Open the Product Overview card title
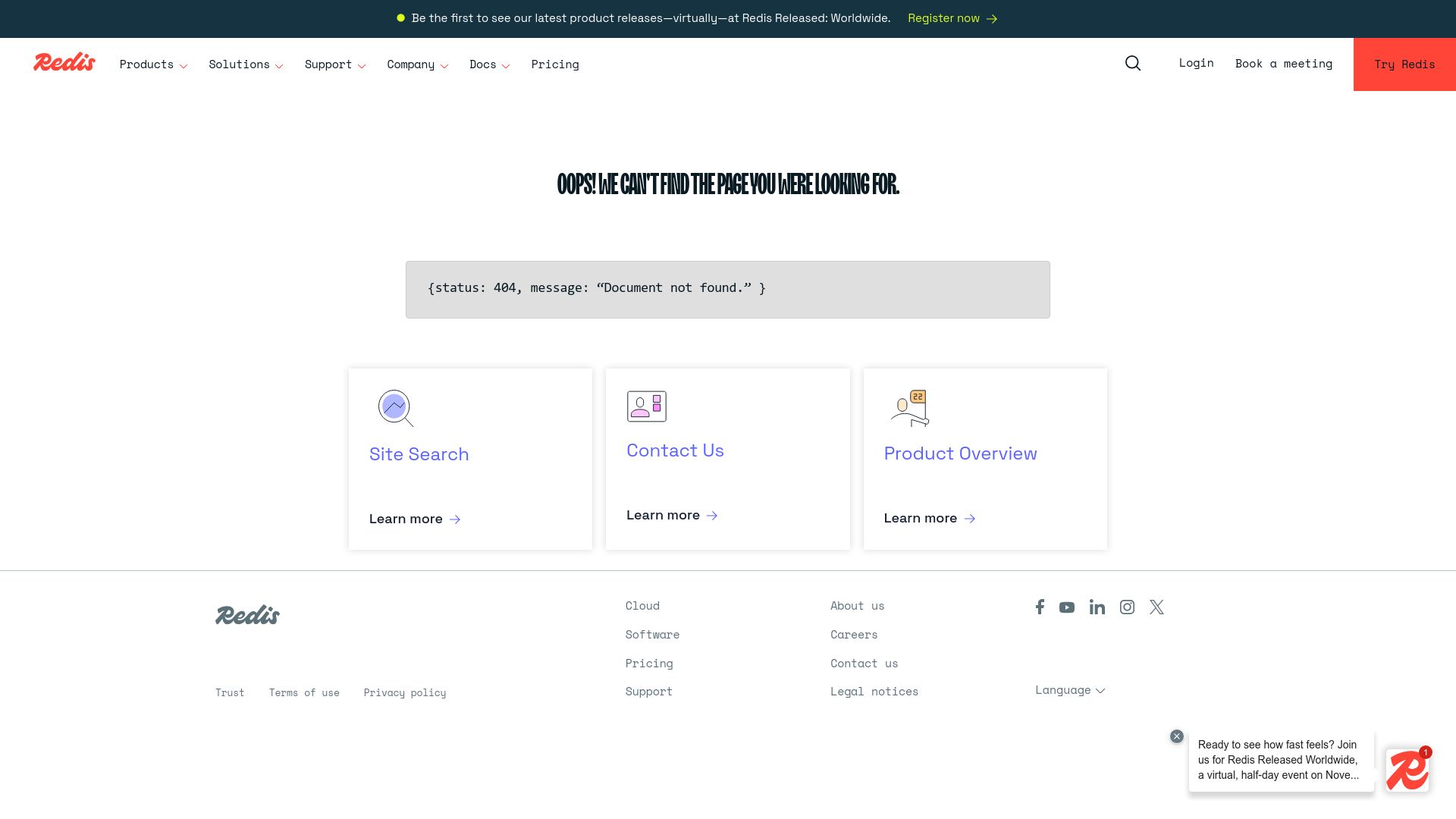The height and width of the screenshot is (819, 1456). pos(960,453)
